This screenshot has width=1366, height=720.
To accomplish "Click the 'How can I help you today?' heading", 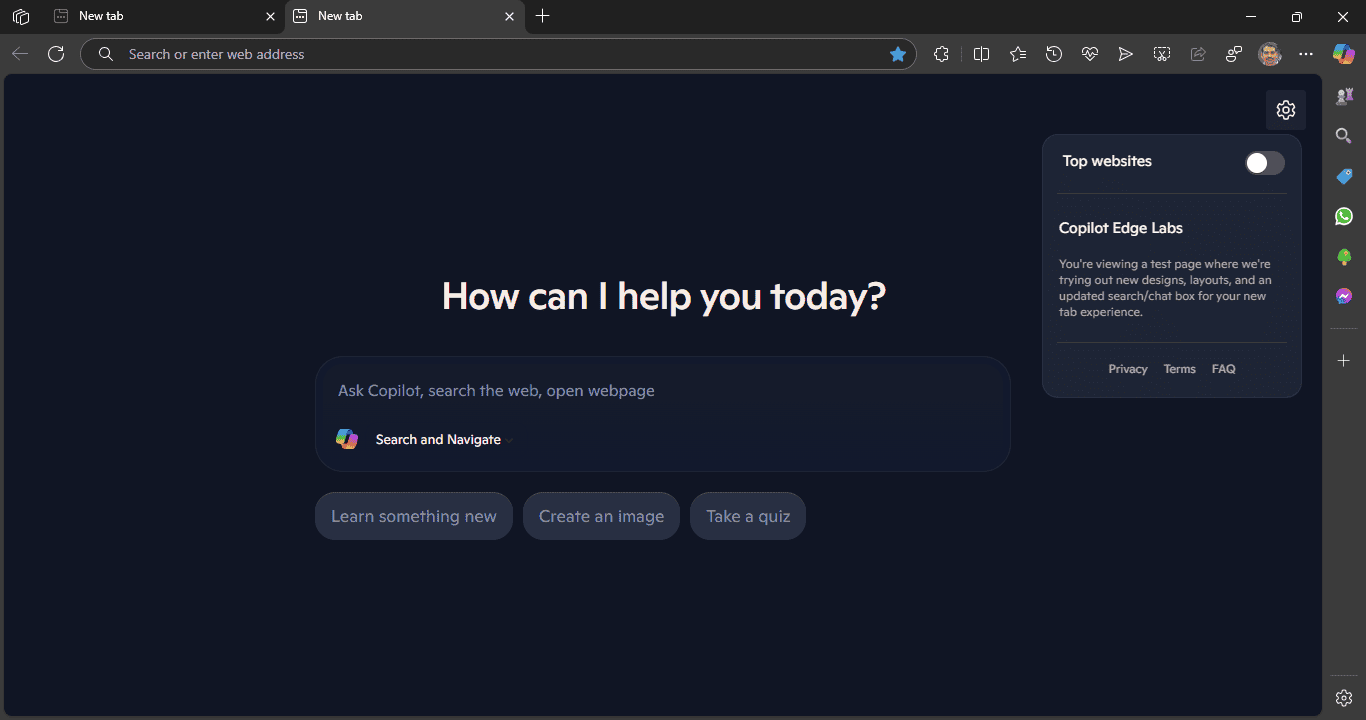I will tap(664, 296).
